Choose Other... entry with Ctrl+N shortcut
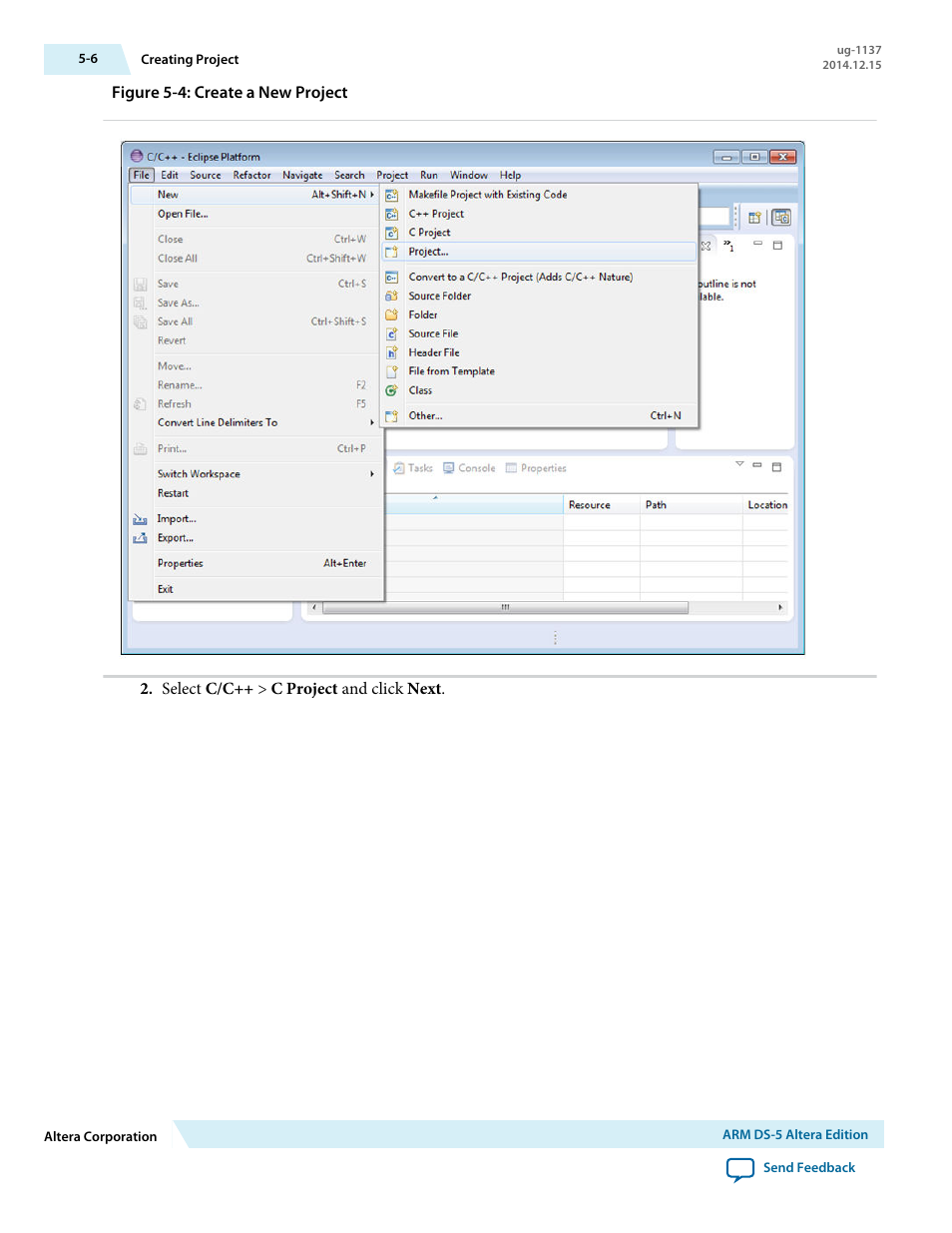 tap(540, 416)
